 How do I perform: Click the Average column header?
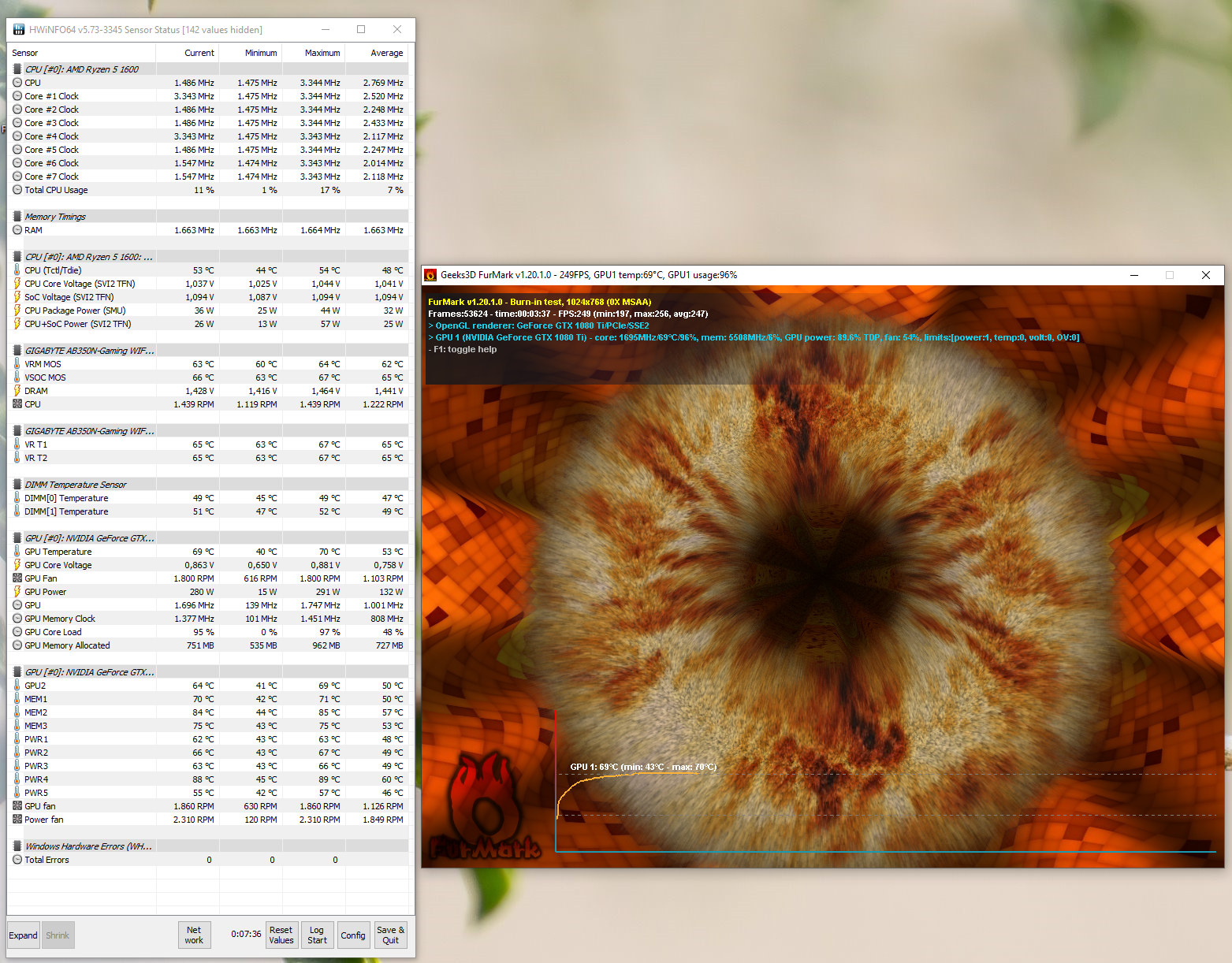(x=377, y=53)
